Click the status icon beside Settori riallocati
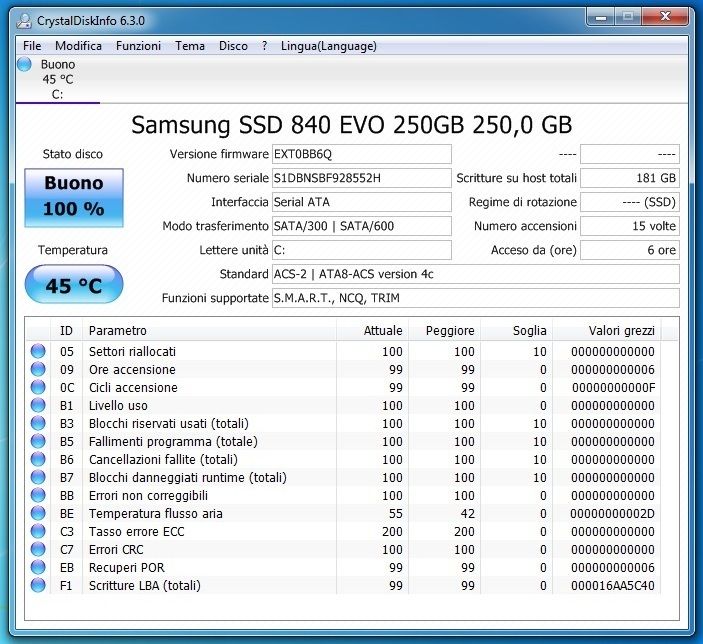703x644 pixels. tap(39, 351)
